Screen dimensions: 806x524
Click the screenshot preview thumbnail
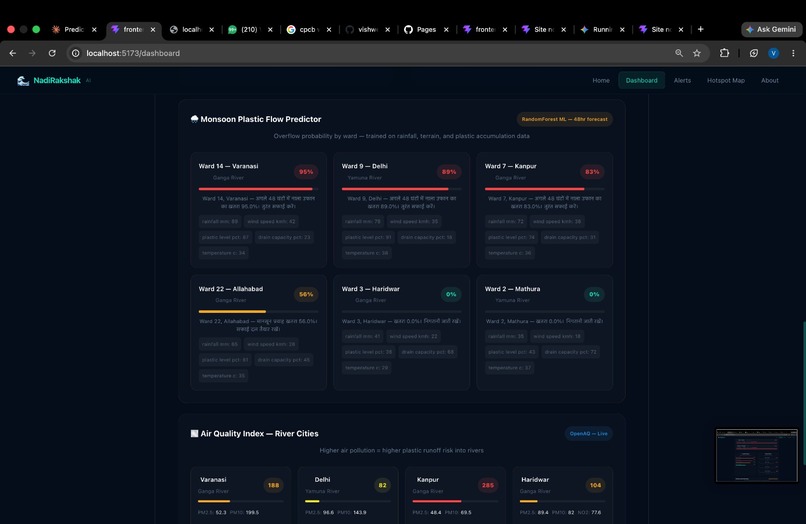click(757, 456)
